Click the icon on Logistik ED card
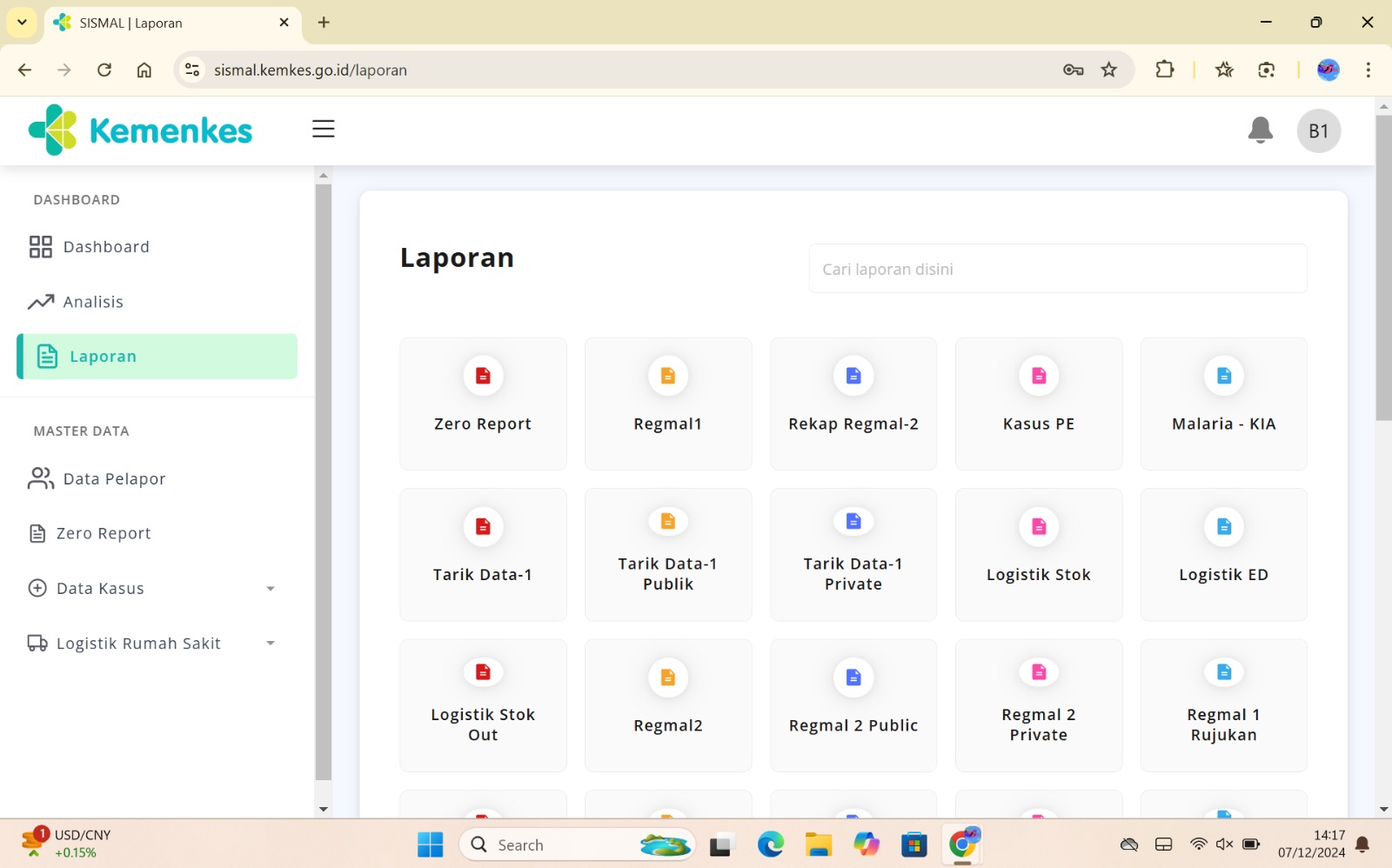Screen dimensions: 1392x868 [x=1224, y=526]
